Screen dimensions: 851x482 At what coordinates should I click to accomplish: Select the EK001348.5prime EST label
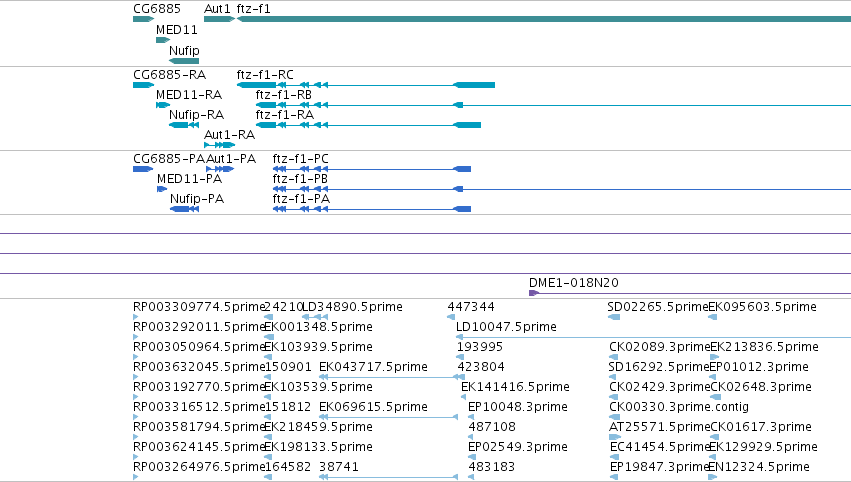pos(318,327)
